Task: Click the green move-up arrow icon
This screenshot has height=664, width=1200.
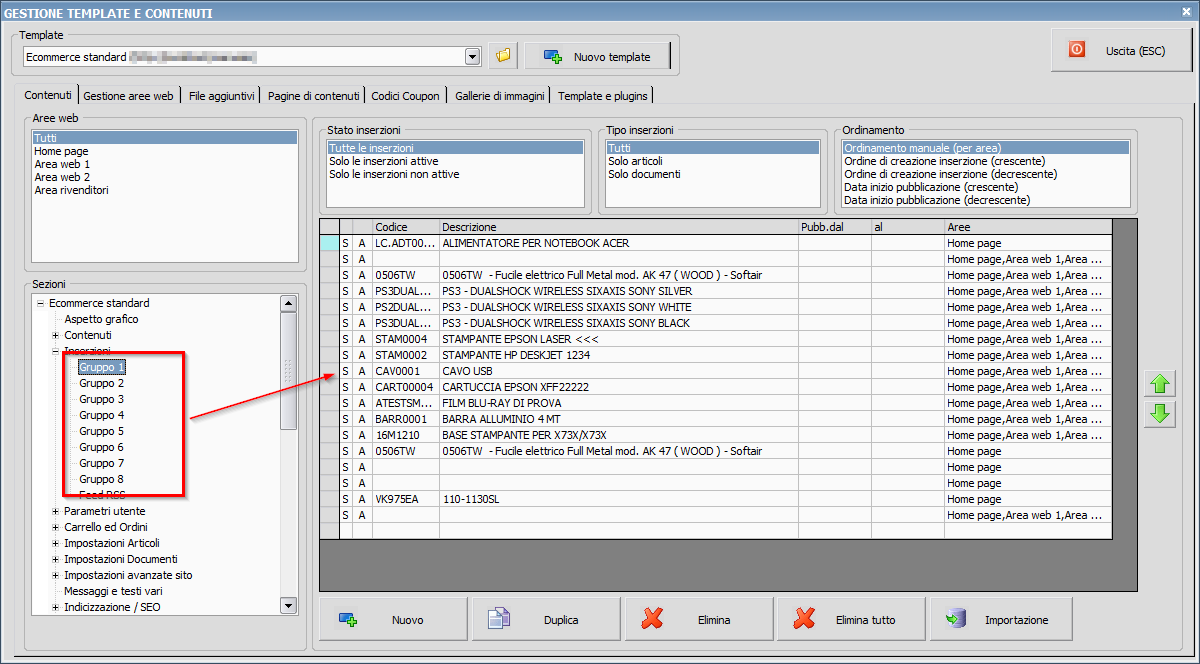Action: click(x=1160, y=384)
